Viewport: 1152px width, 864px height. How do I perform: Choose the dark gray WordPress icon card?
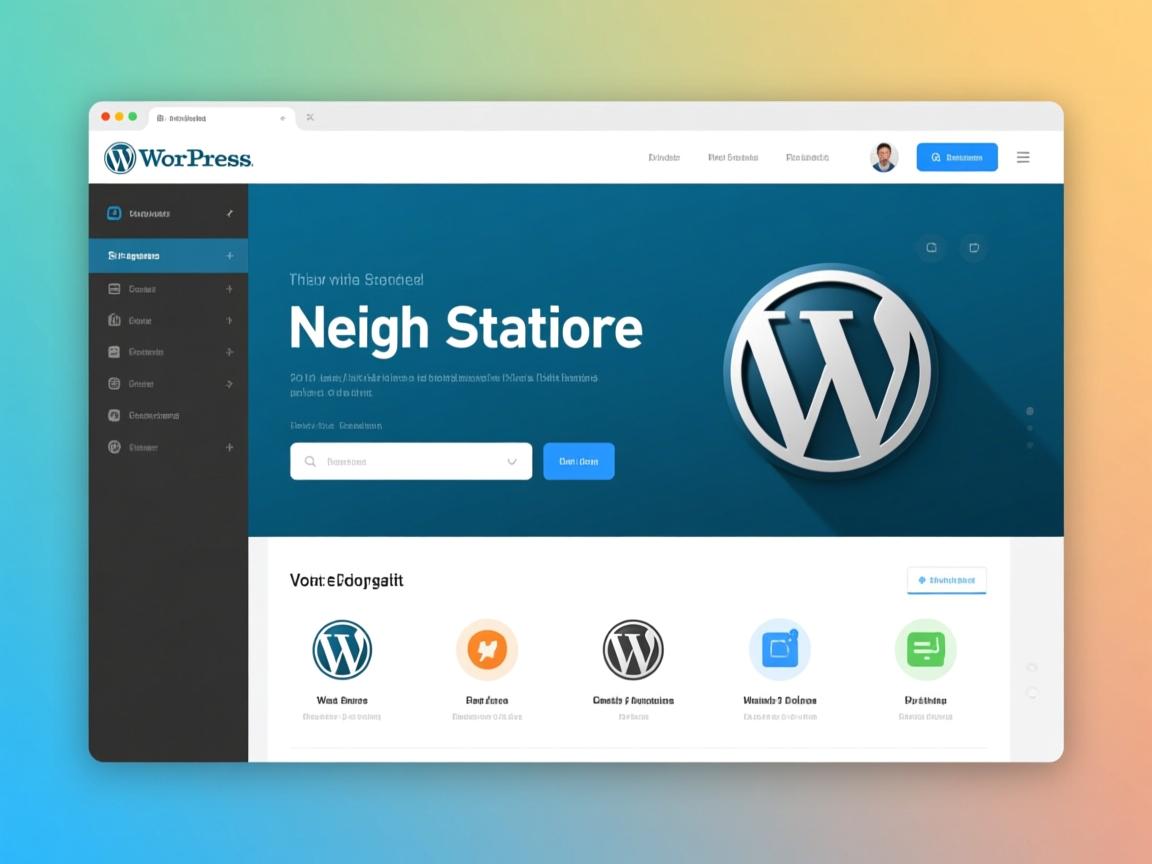click(633, 650)
